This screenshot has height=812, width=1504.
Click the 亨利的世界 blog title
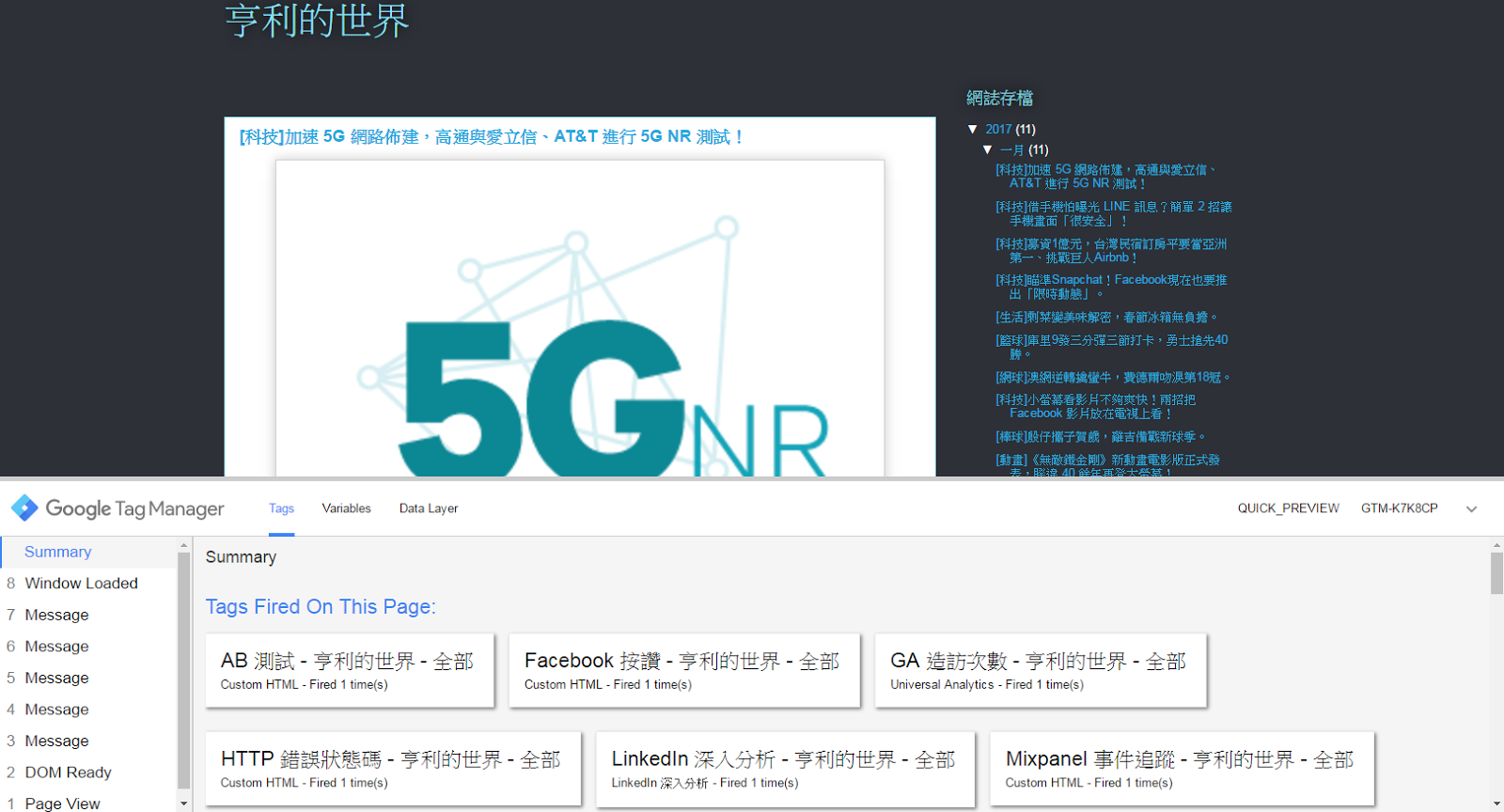317,21
